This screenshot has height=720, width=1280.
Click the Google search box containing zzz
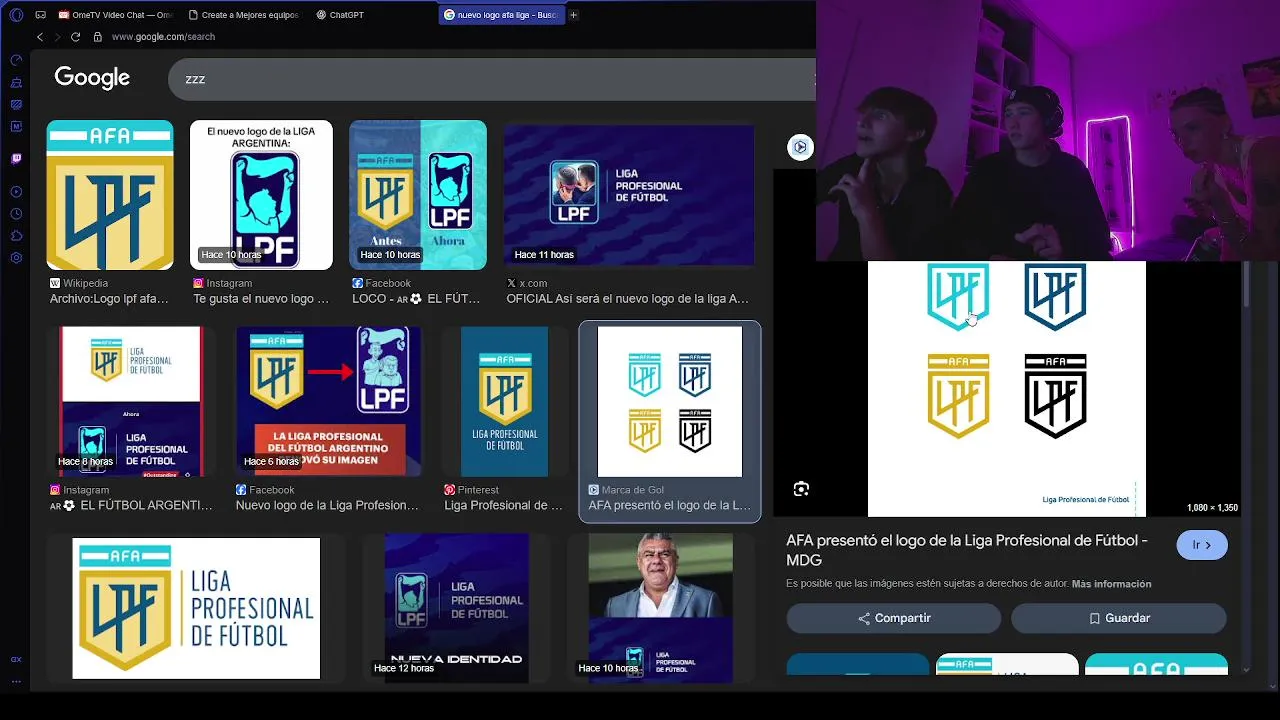tap(492, 79)
